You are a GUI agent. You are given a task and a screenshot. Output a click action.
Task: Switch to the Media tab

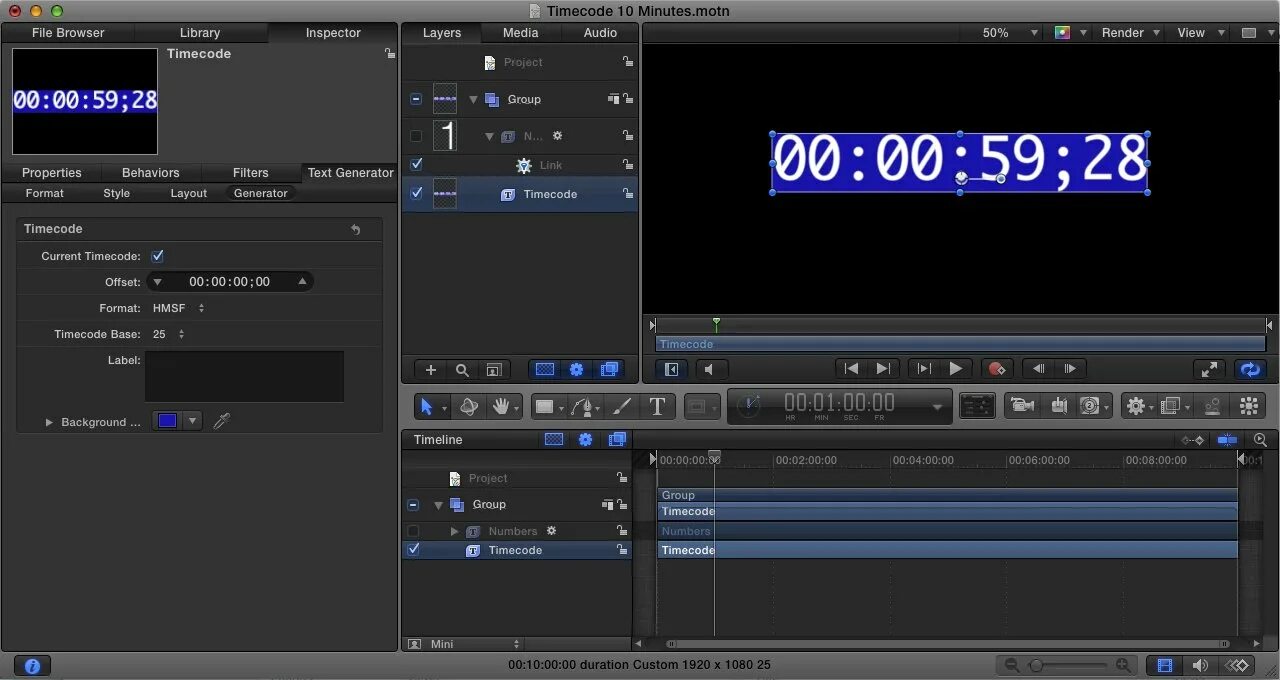pos(520,33)
